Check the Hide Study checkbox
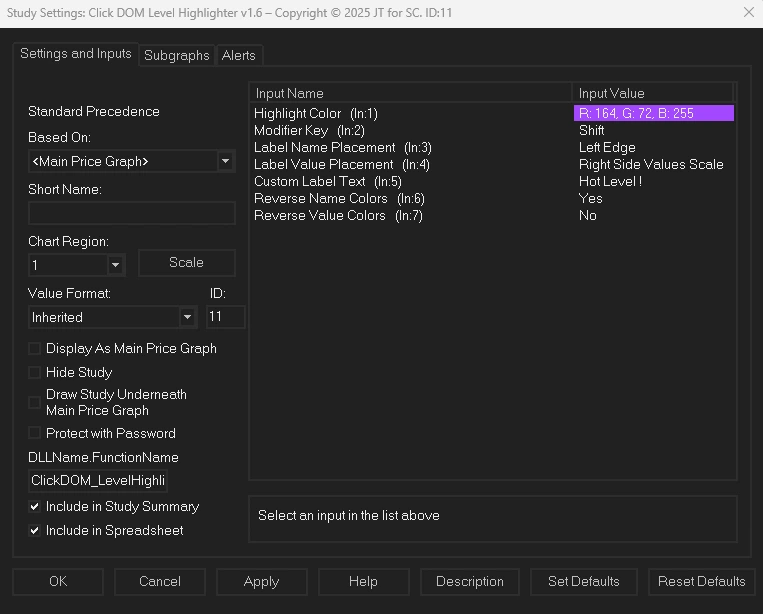This screenshot has width=763, height=614. click(x=35, y=372)
